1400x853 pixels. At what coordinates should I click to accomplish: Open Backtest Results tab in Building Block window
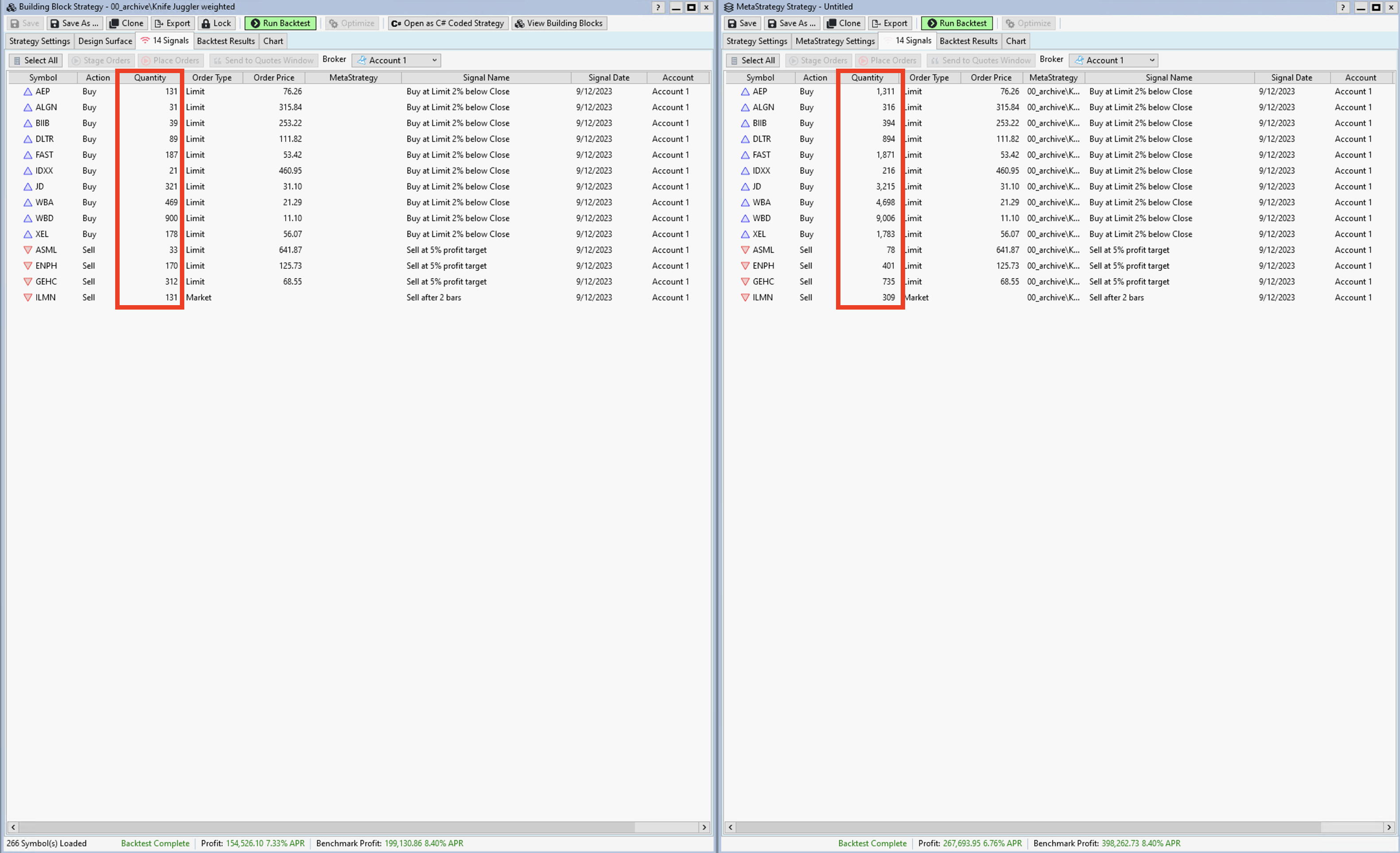click(x=226, y=41)
